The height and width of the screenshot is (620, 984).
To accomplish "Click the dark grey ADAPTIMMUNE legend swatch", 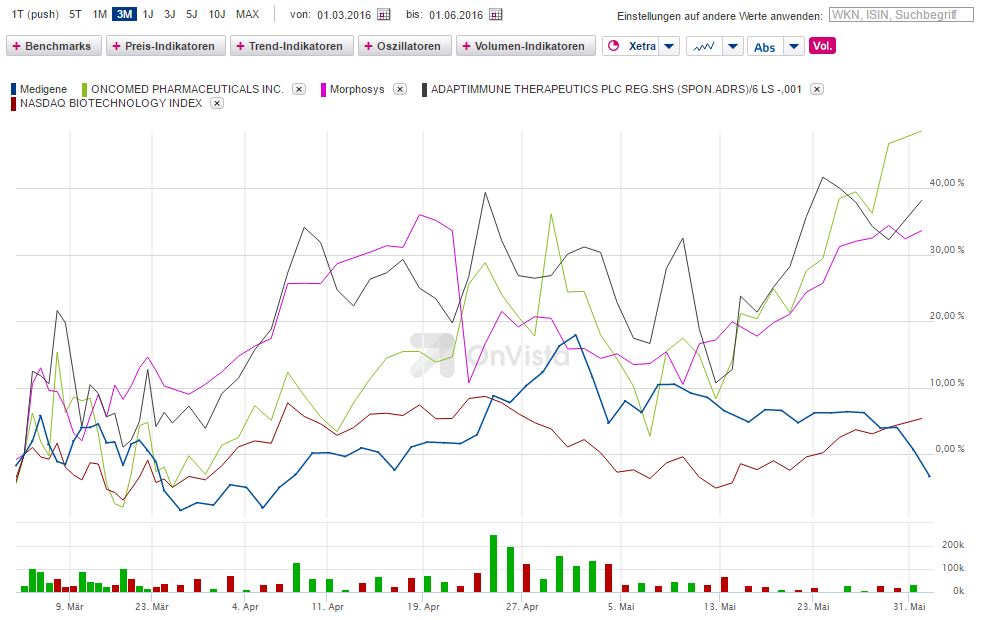I will (x=425, y=89).
